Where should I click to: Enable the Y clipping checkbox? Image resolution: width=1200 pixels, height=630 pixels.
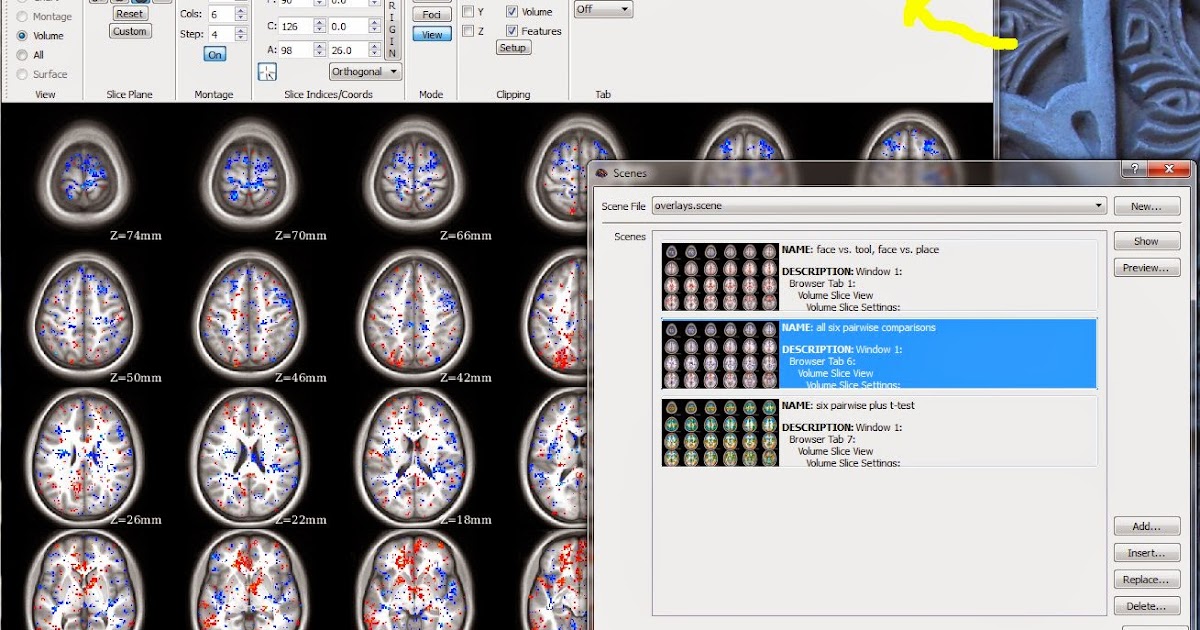468,11
